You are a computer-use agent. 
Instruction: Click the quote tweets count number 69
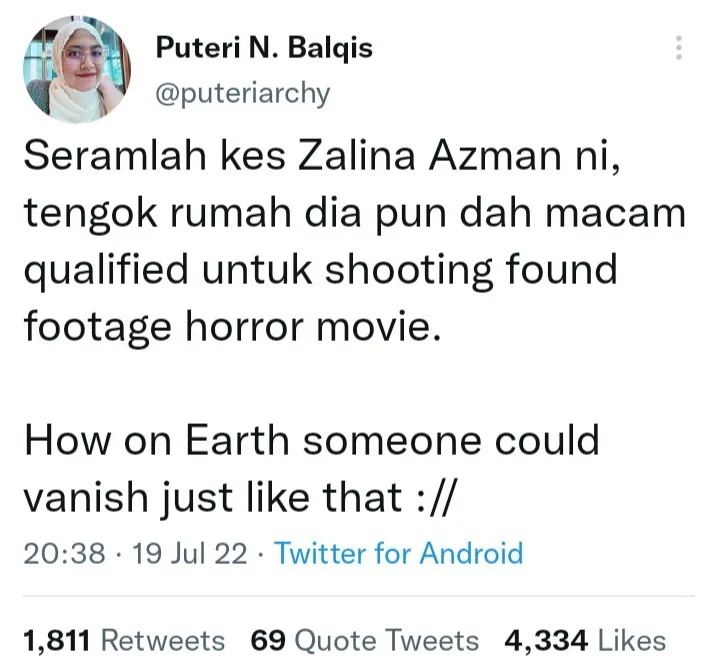click(268, 641)
